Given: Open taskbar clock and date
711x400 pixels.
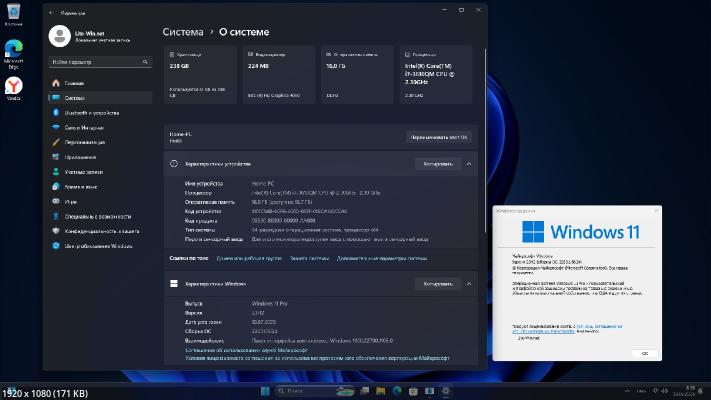Looking at the screenshot, I should point(684,391).
